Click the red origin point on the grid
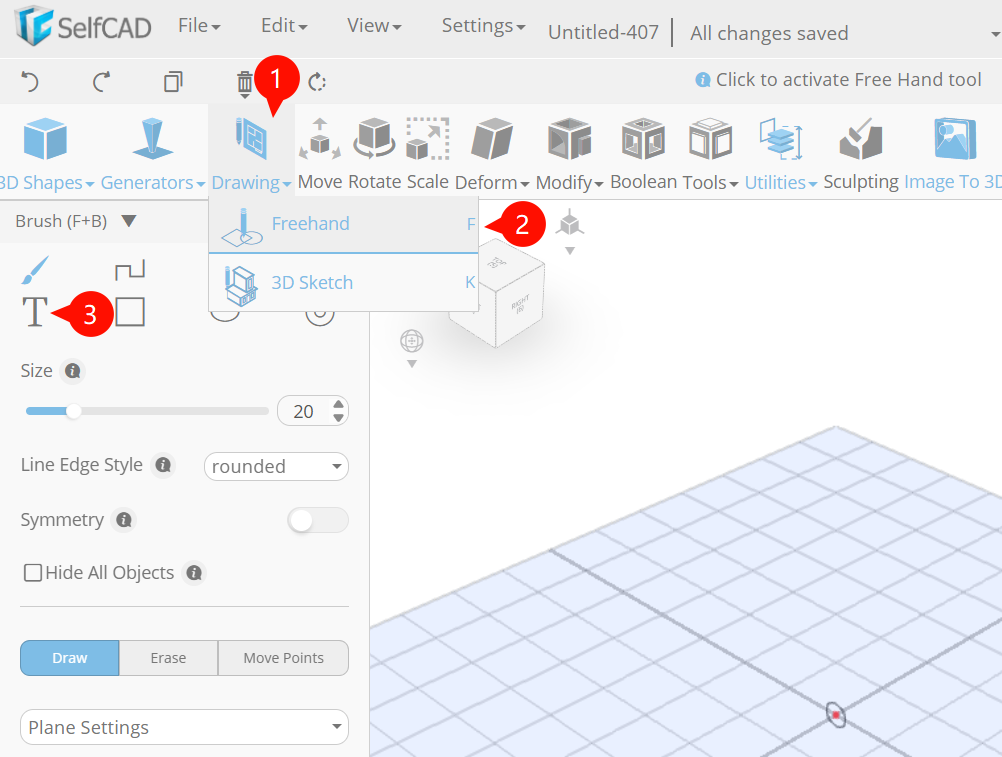This screenshot has height=757, width=1002. pyautogui.click(x=836, y=715)
